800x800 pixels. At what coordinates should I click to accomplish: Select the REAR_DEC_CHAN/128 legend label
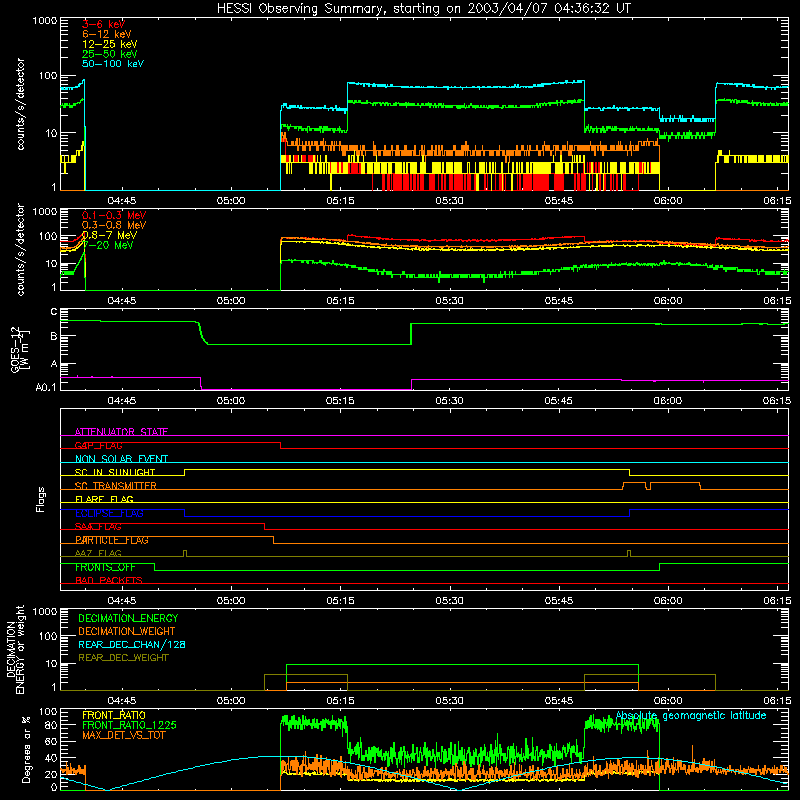click(x=132, y=644)
